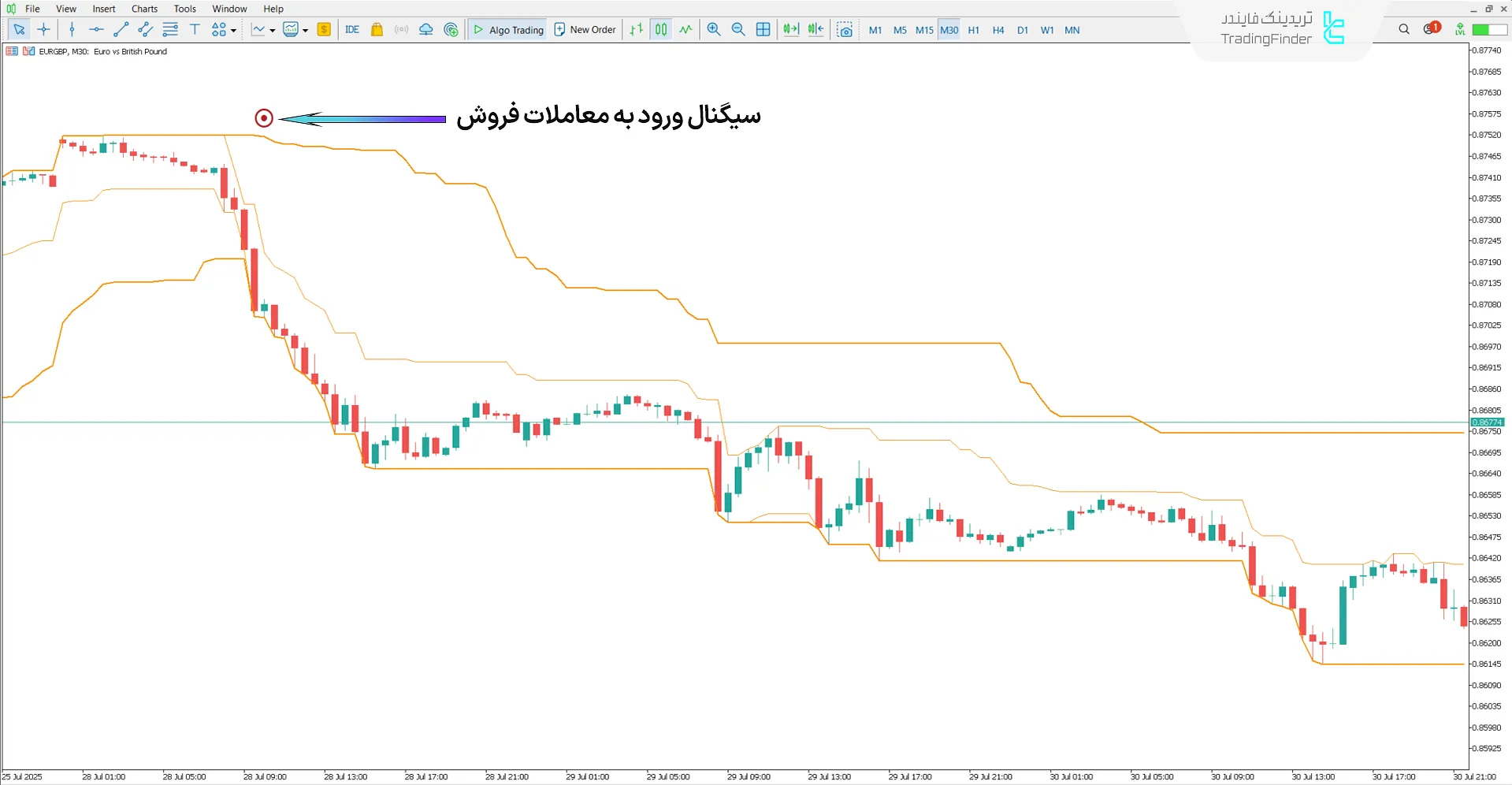Open the Market shopping bag icon
Viewport: 1512px width, 785px height.
click(x=377, y=30)
